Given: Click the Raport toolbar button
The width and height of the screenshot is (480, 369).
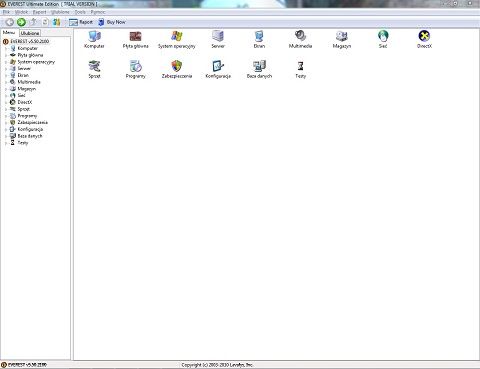Looking at the screenshot, I should [x=81, y=22].
